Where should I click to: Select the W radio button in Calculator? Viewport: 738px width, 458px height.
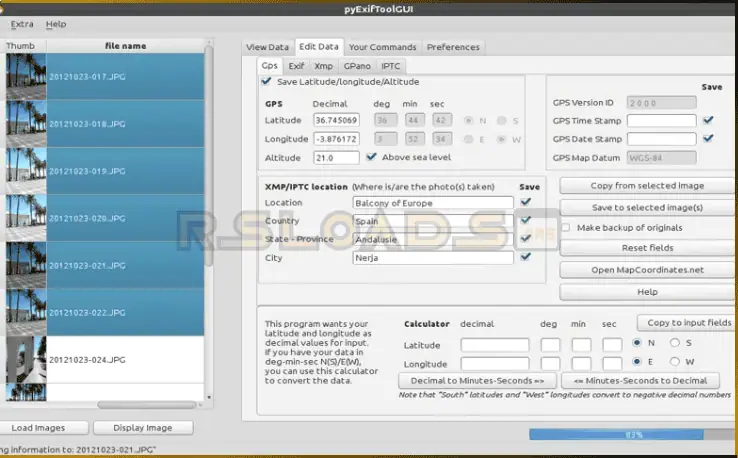(675, 362)
